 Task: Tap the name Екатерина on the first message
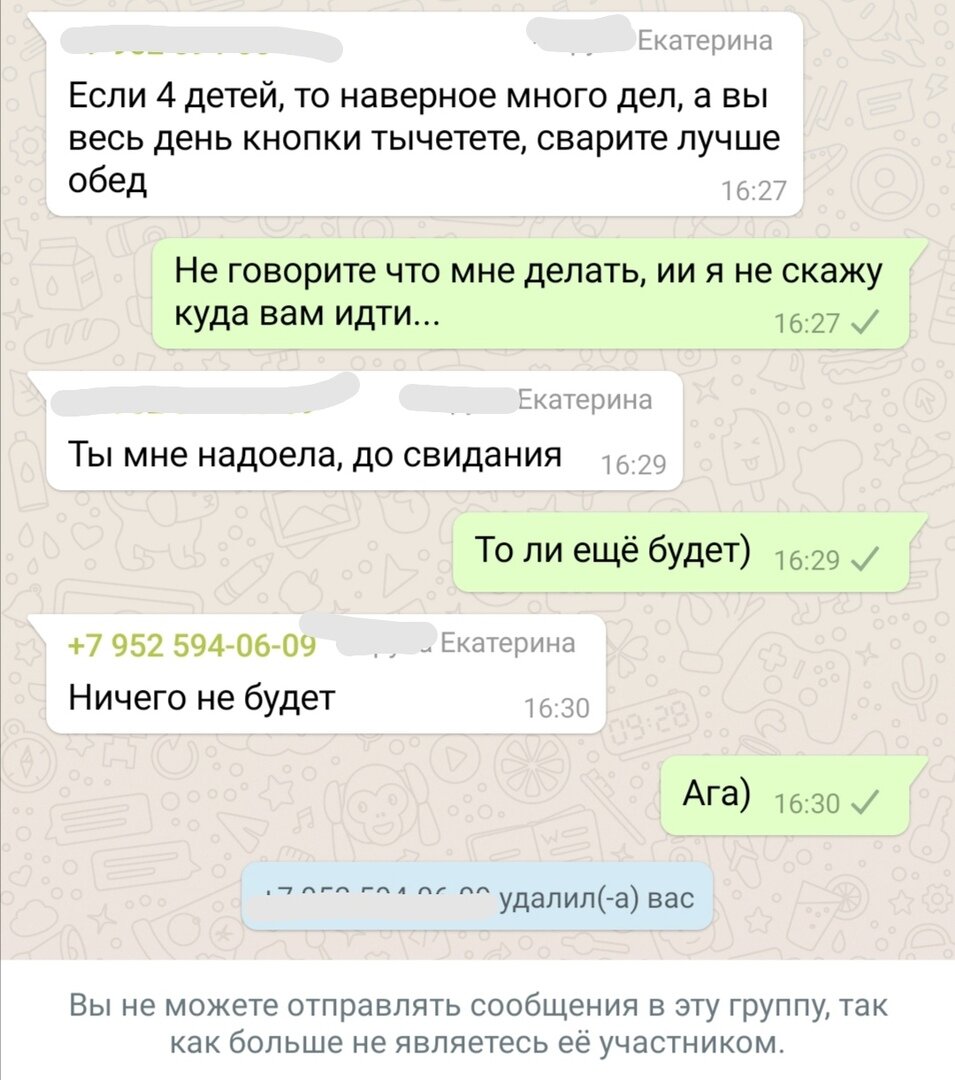pos(704,41)
